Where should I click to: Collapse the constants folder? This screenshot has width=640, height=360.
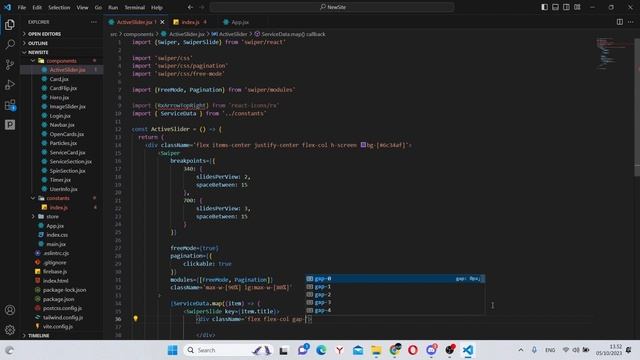pyautogui.click(x=58, y=198)
